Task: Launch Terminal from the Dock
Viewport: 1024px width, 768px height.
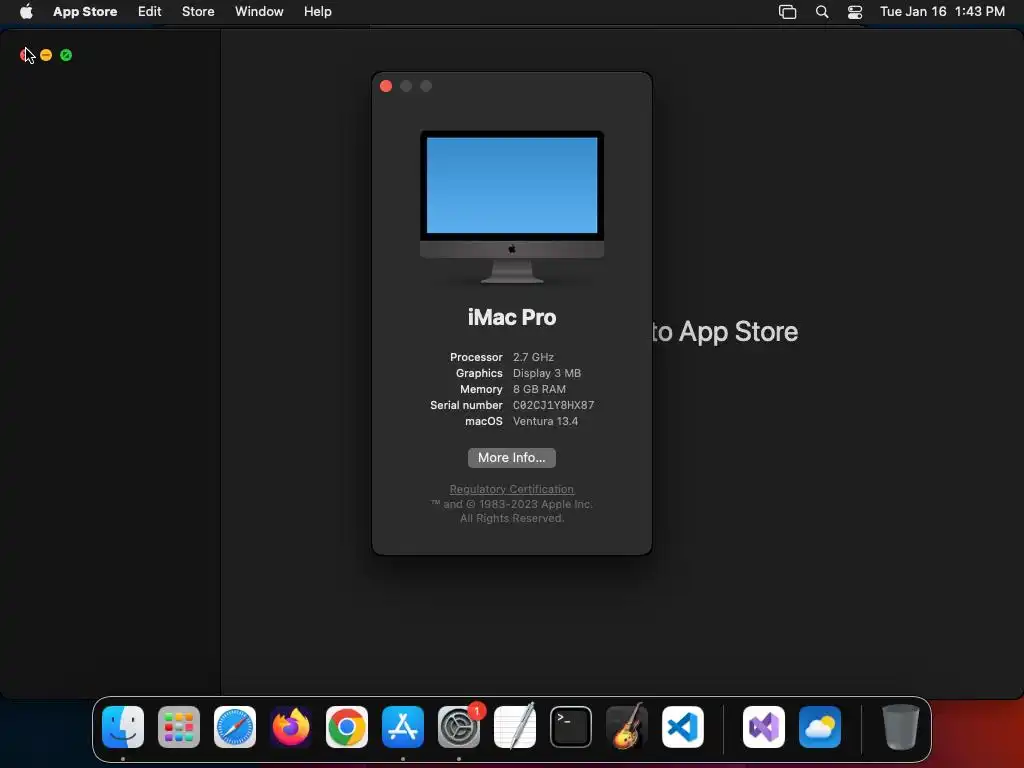Action: click(x=571, y=727)
